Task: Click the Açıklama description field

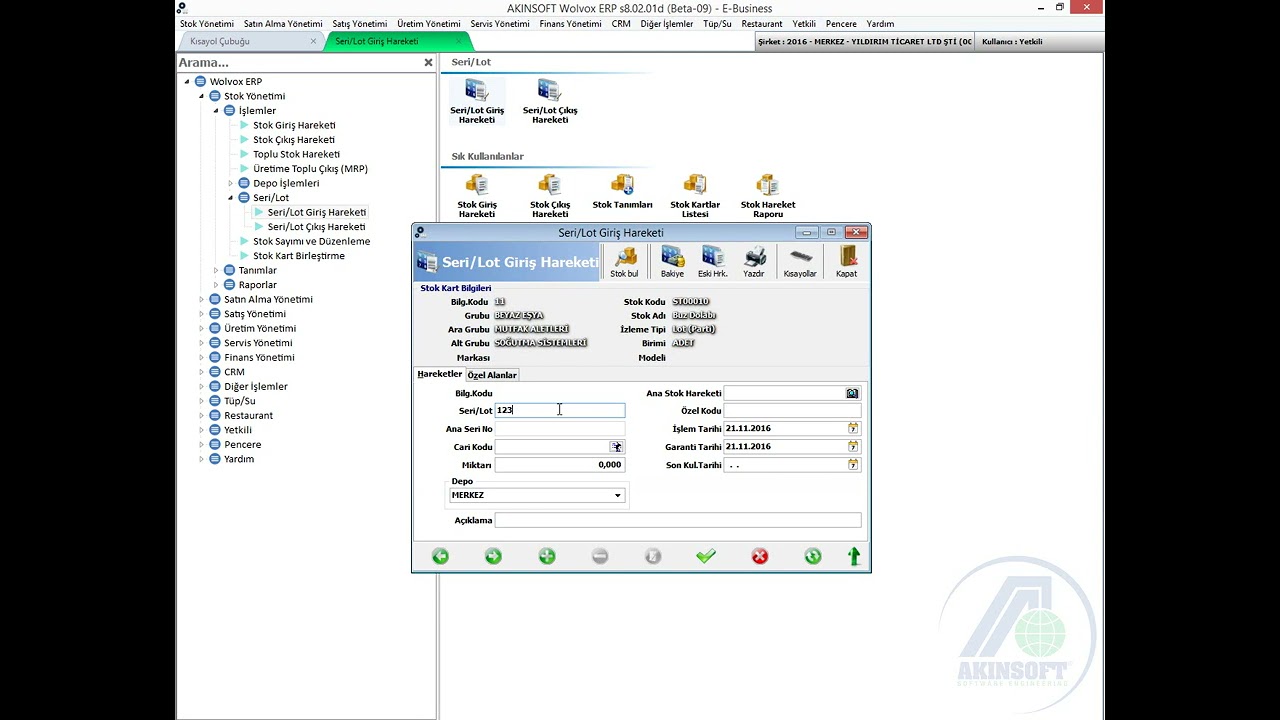Action: [678, 520]
